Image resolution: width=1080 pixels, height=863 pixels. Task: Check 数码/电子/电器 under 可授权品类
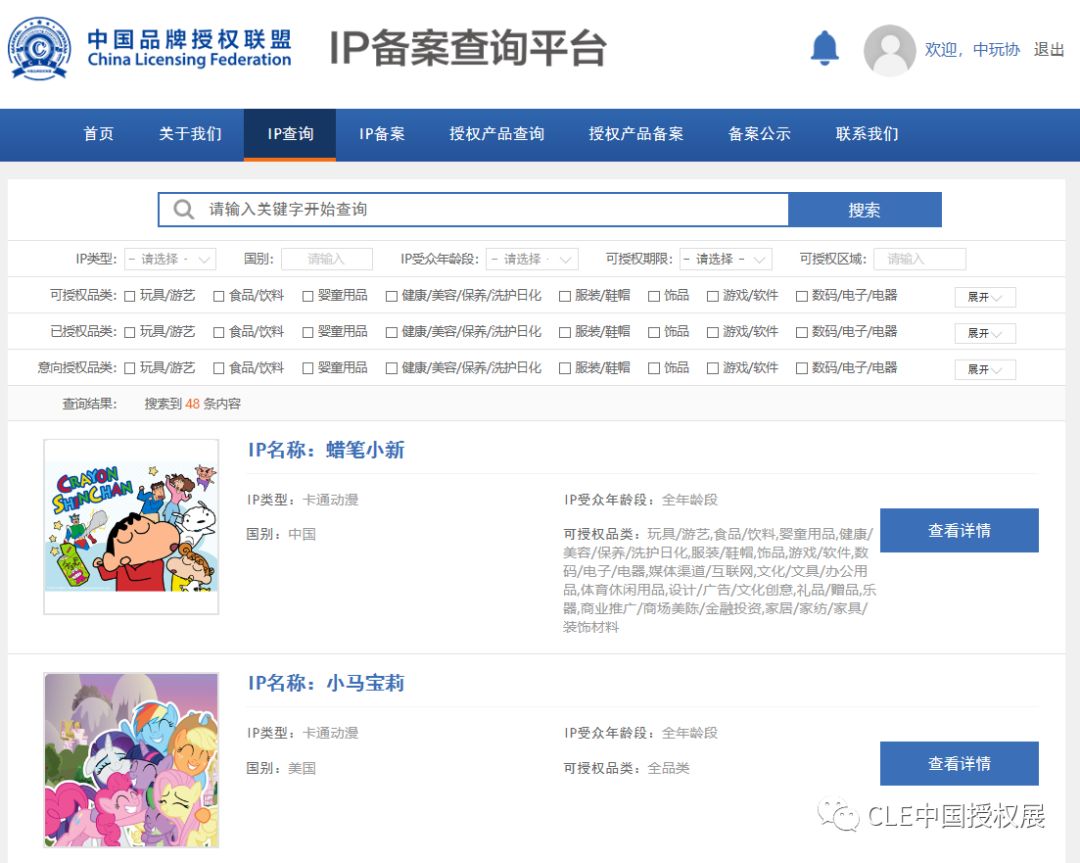click(802, 296)
